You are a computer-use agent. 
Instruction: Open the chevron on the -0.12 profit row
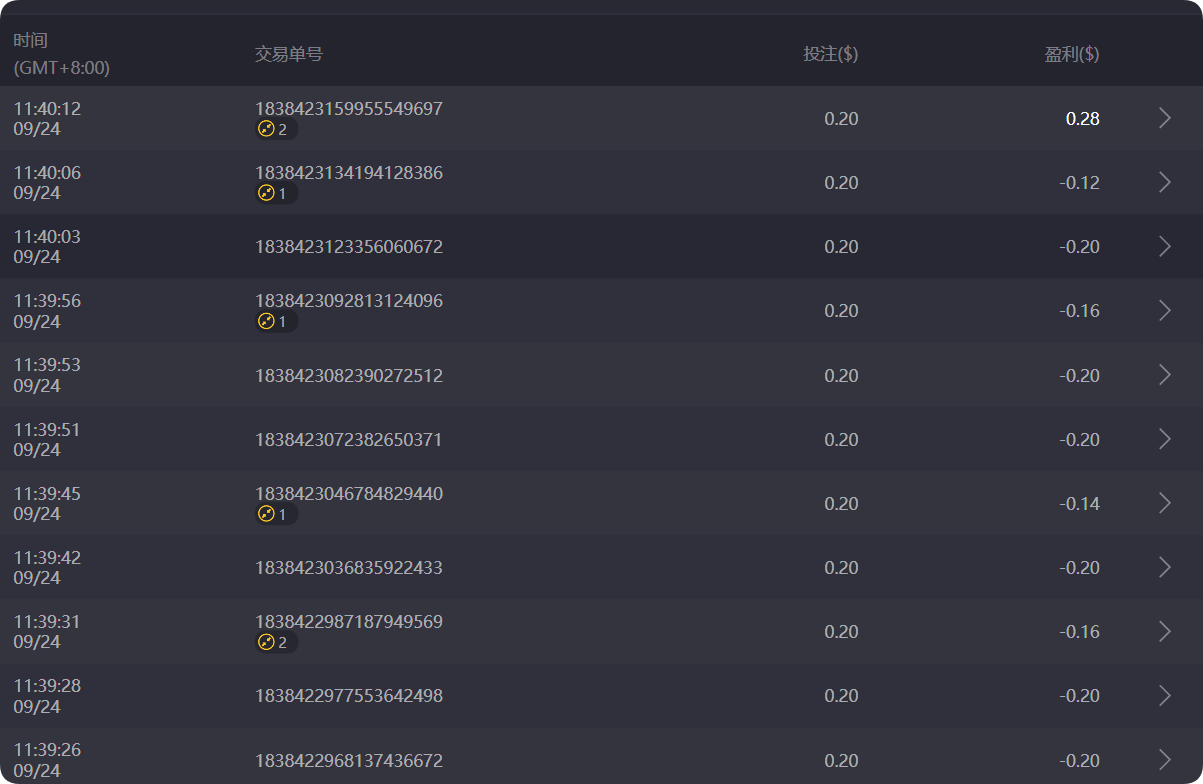(x=1163, y=182)
